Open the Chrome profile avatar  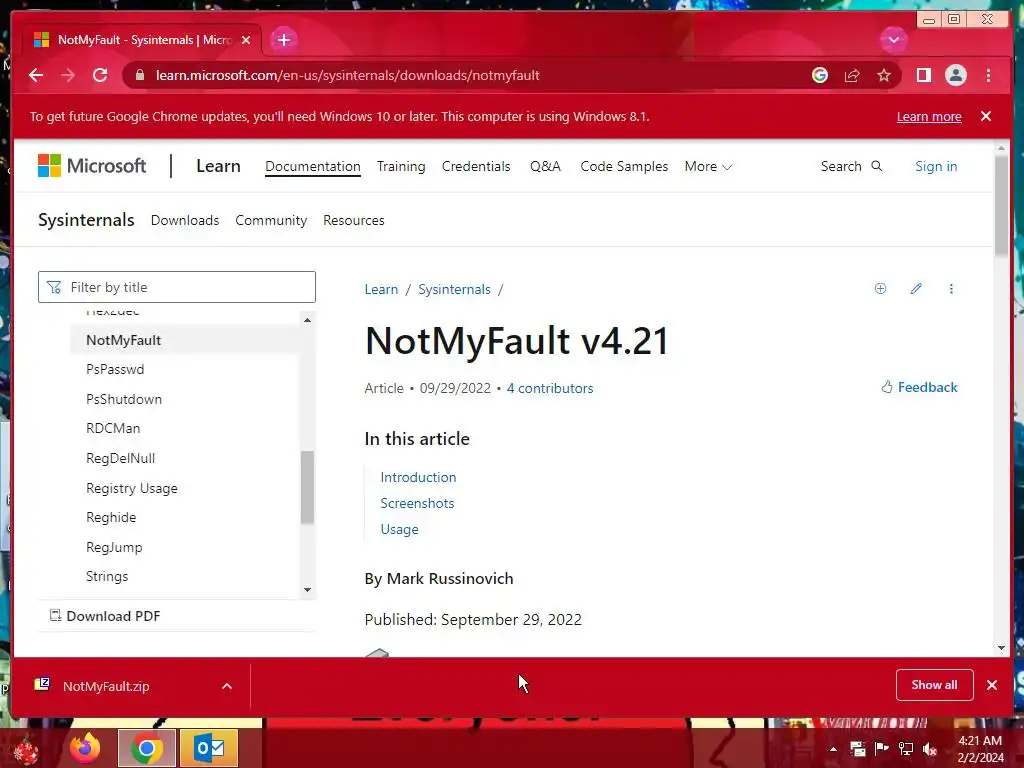(x=955, y=75)
